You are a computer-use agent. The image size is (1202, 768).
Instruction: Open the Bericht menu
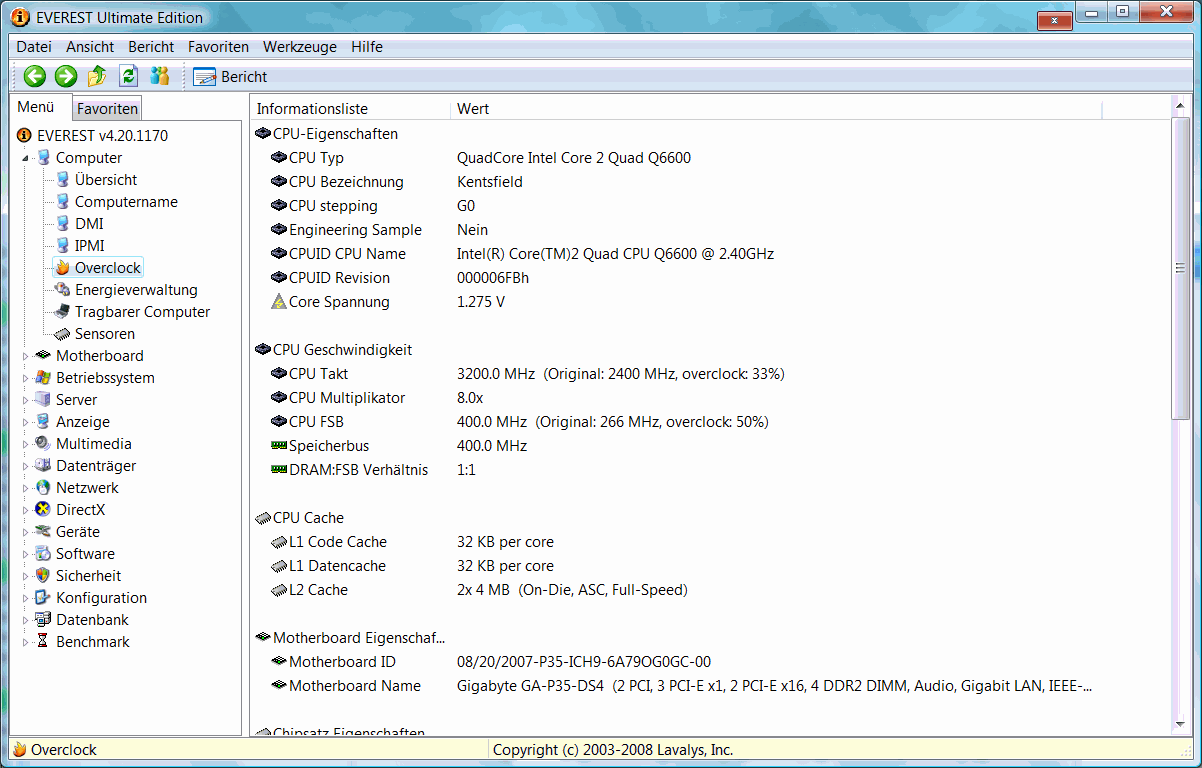click(150, 47)
